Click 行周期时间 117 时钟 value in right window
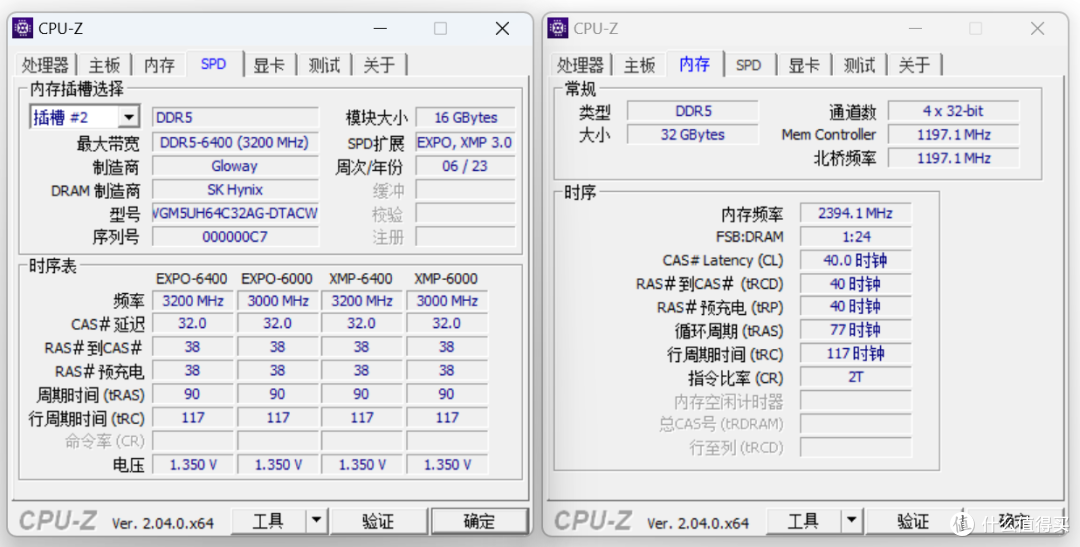Image resolution: width=1080 pixels, height=547 pixels. click(855, 353)
